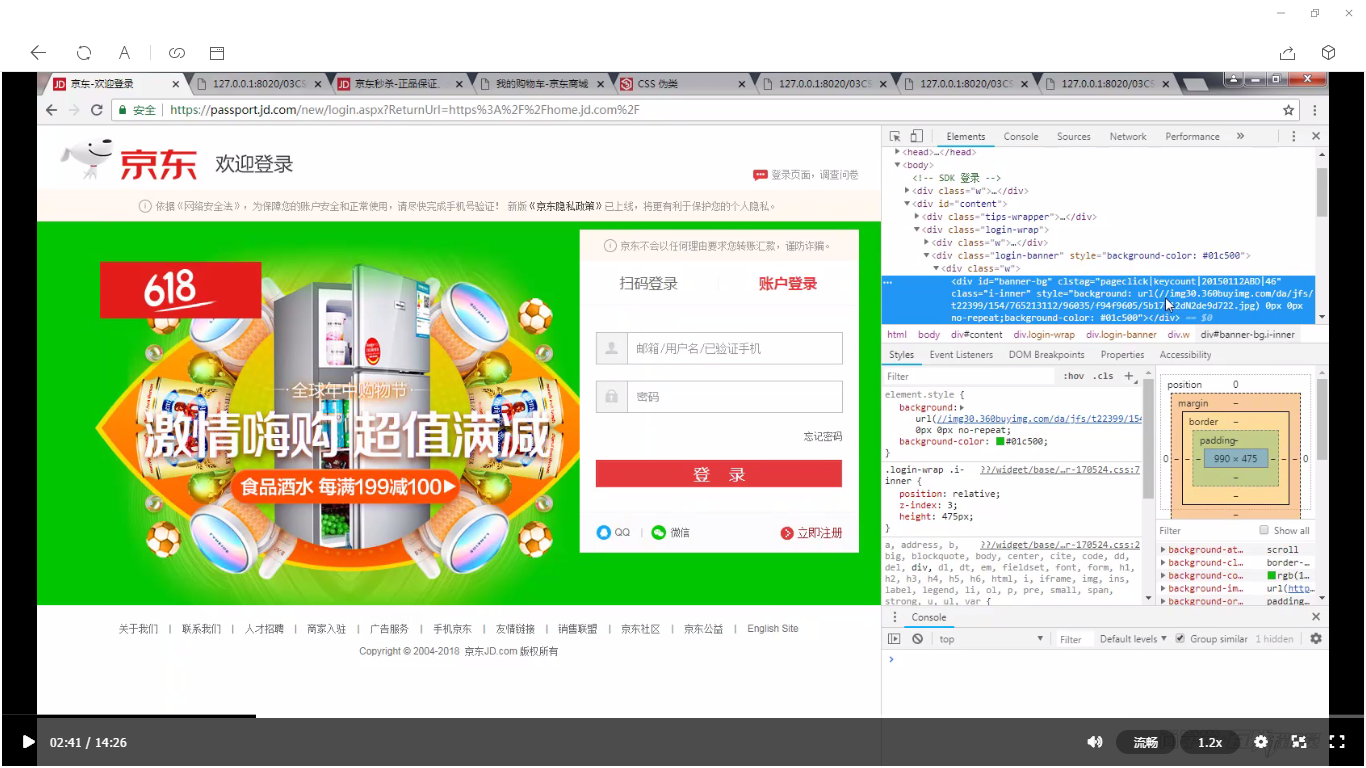Open the Chrome three-dot menu

[1315, 110]
